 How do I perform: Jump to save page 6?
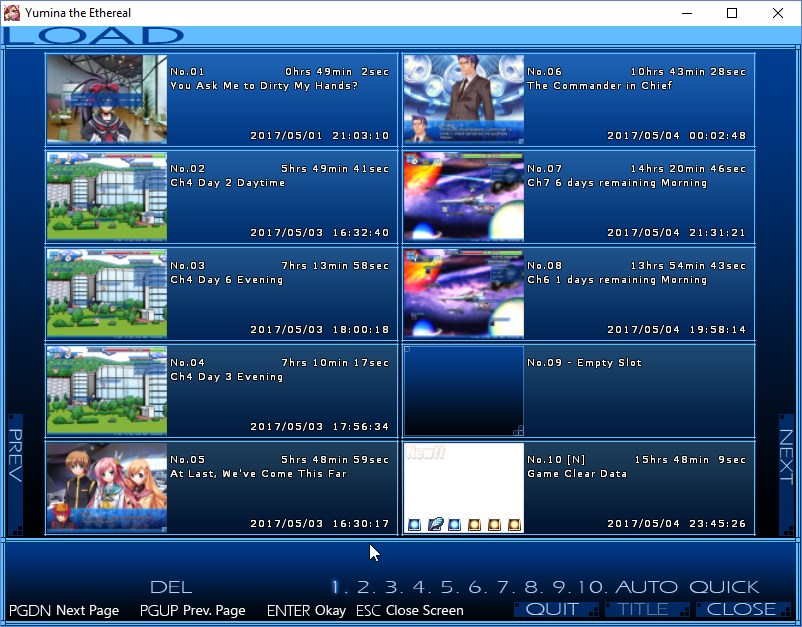click(477, 587)
